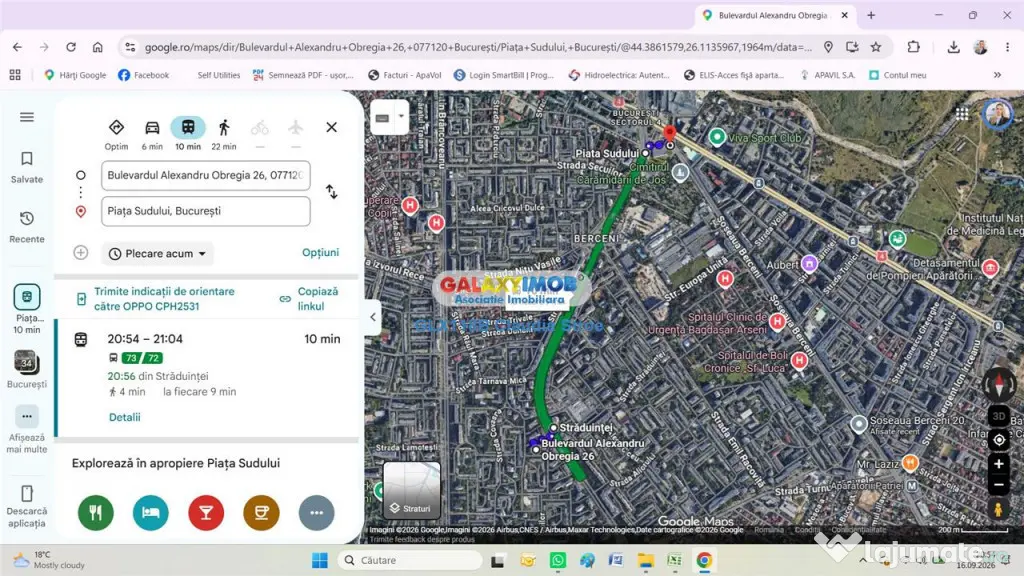
Task: Expand the keyboard input tools dropdown
Action: 401,118
